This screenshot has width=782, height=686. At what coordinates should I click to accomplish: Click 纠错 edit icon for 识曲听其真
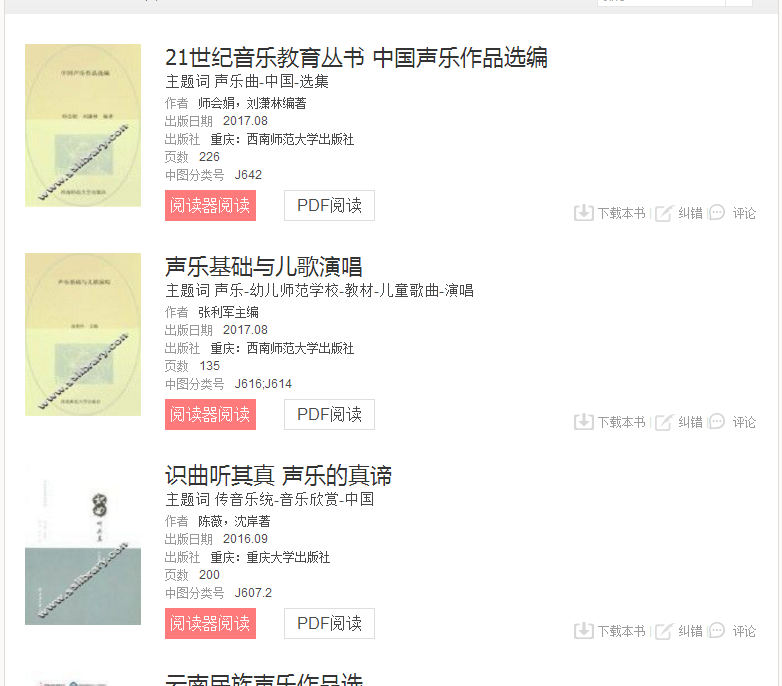click(664, 631)
